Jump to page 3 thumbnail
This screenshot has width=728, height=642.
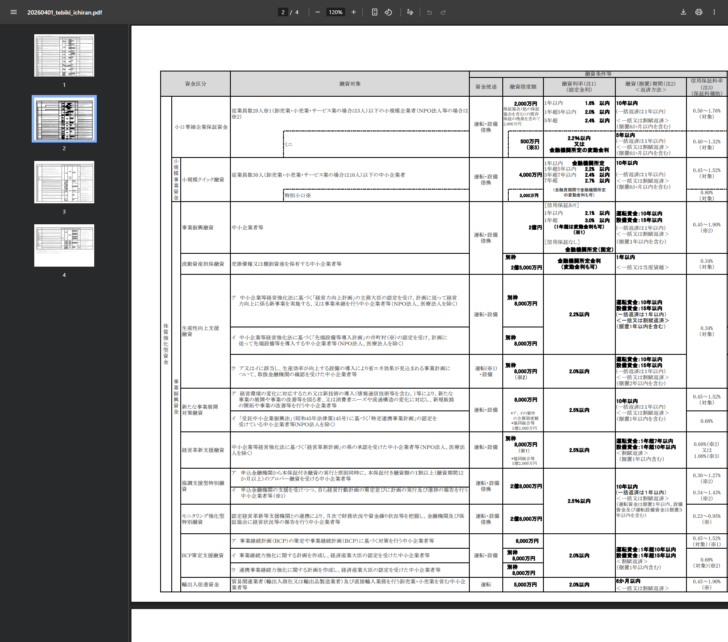(64, 182)
